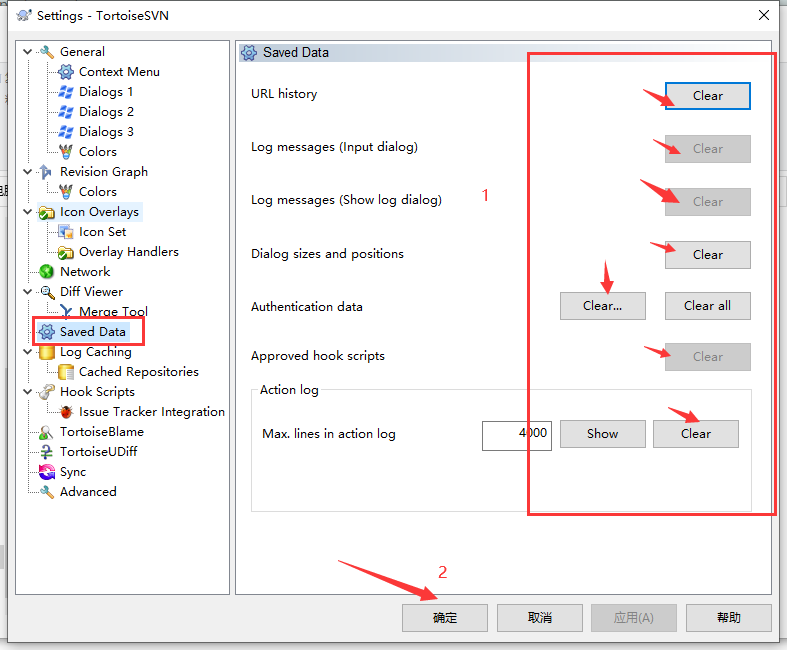Viewport: 787px width, 650px height.
Task: Click the Hook Scripts icon
Action: (x=47, y=392)
